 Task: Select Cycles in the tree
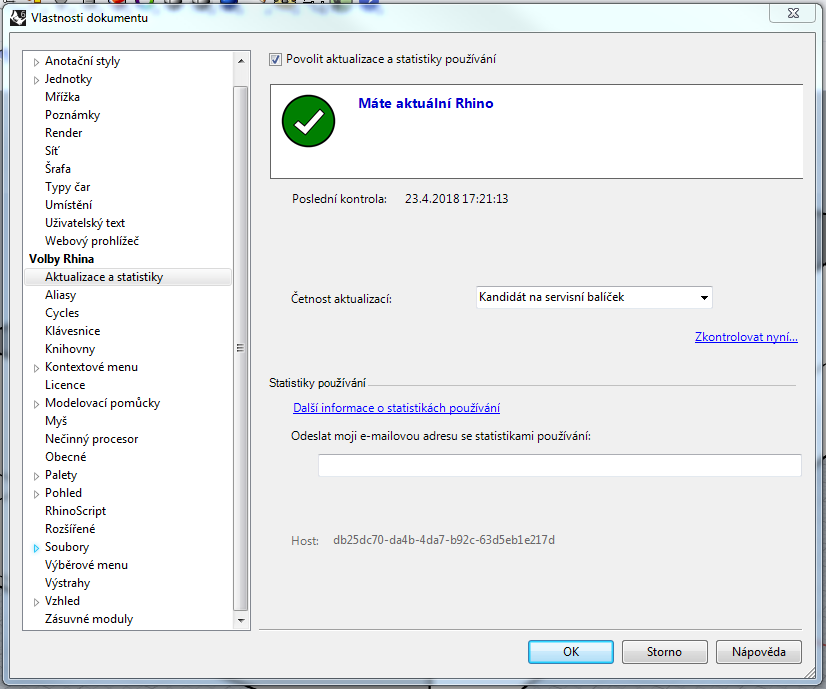point(62,313)
